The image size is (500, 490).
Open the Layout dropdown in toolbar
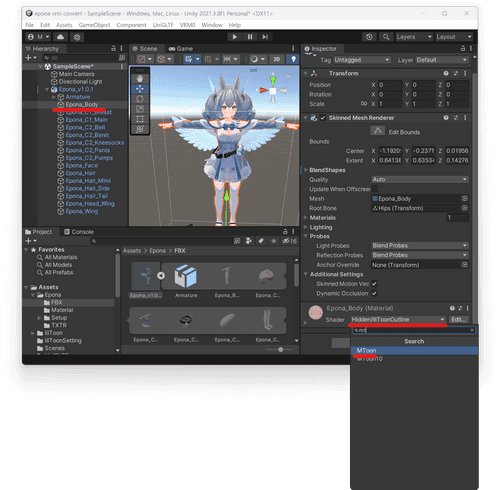pos(454,37)
